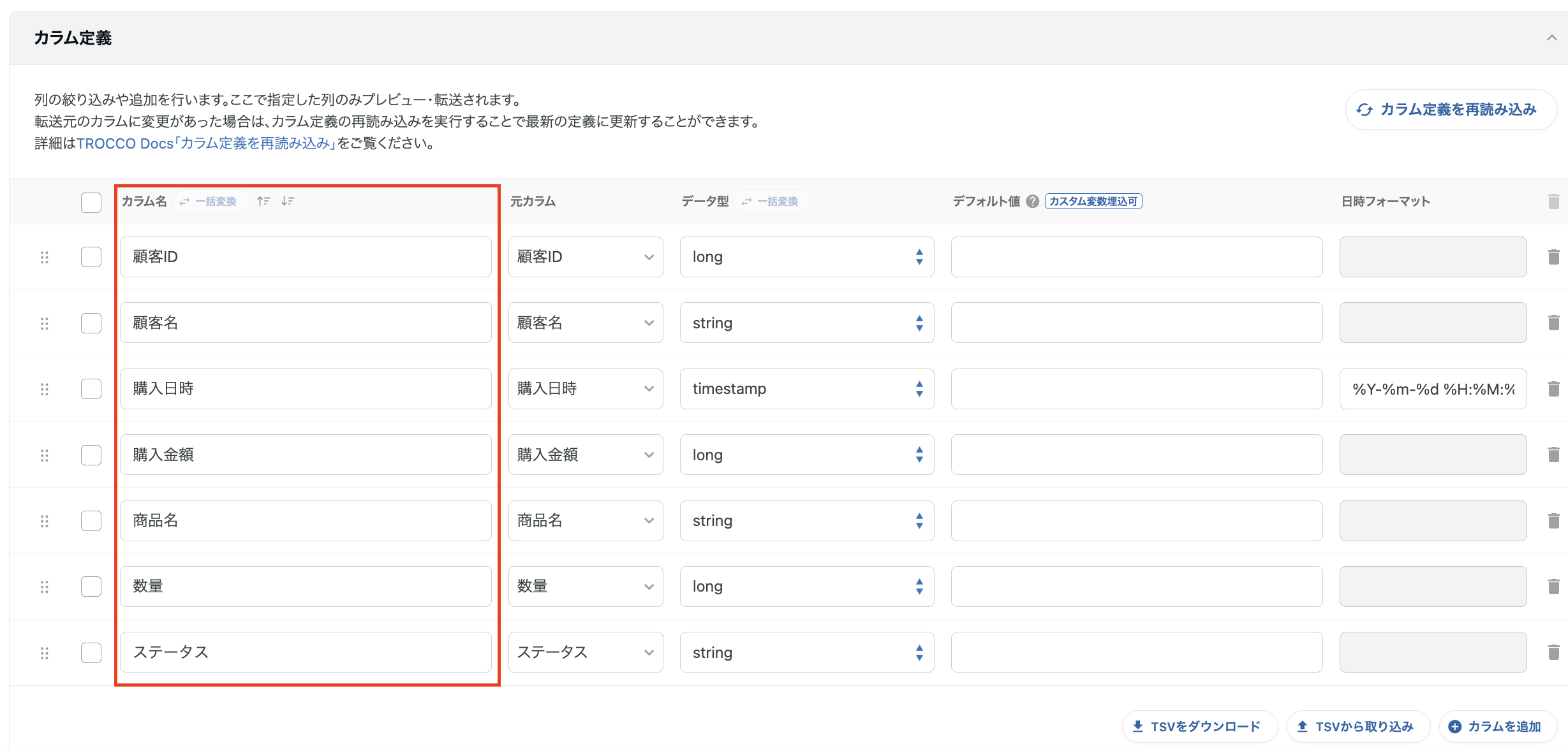The image size is (1568, 751).
Task: Grab the drag handle of 購入日時 row
Action: [45, 389]
